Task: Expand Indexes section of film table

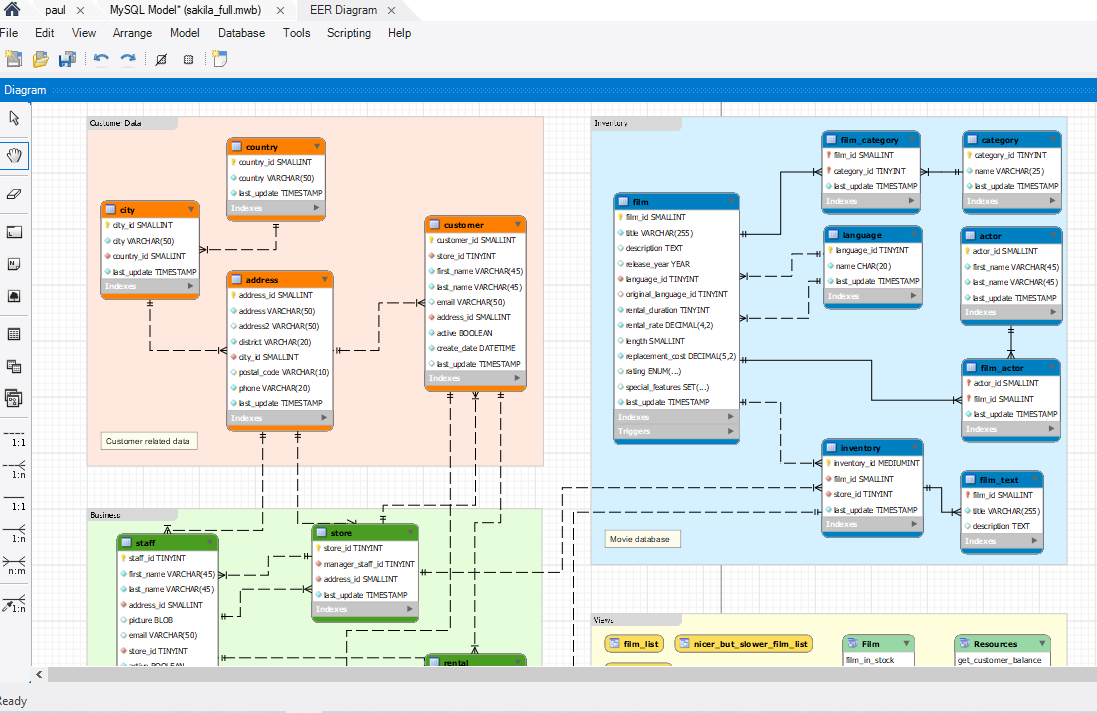Action: 730,416
